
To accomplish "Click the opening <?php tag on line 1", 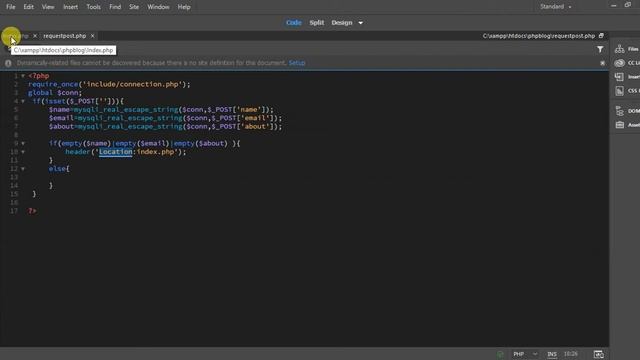I will 39,76.
